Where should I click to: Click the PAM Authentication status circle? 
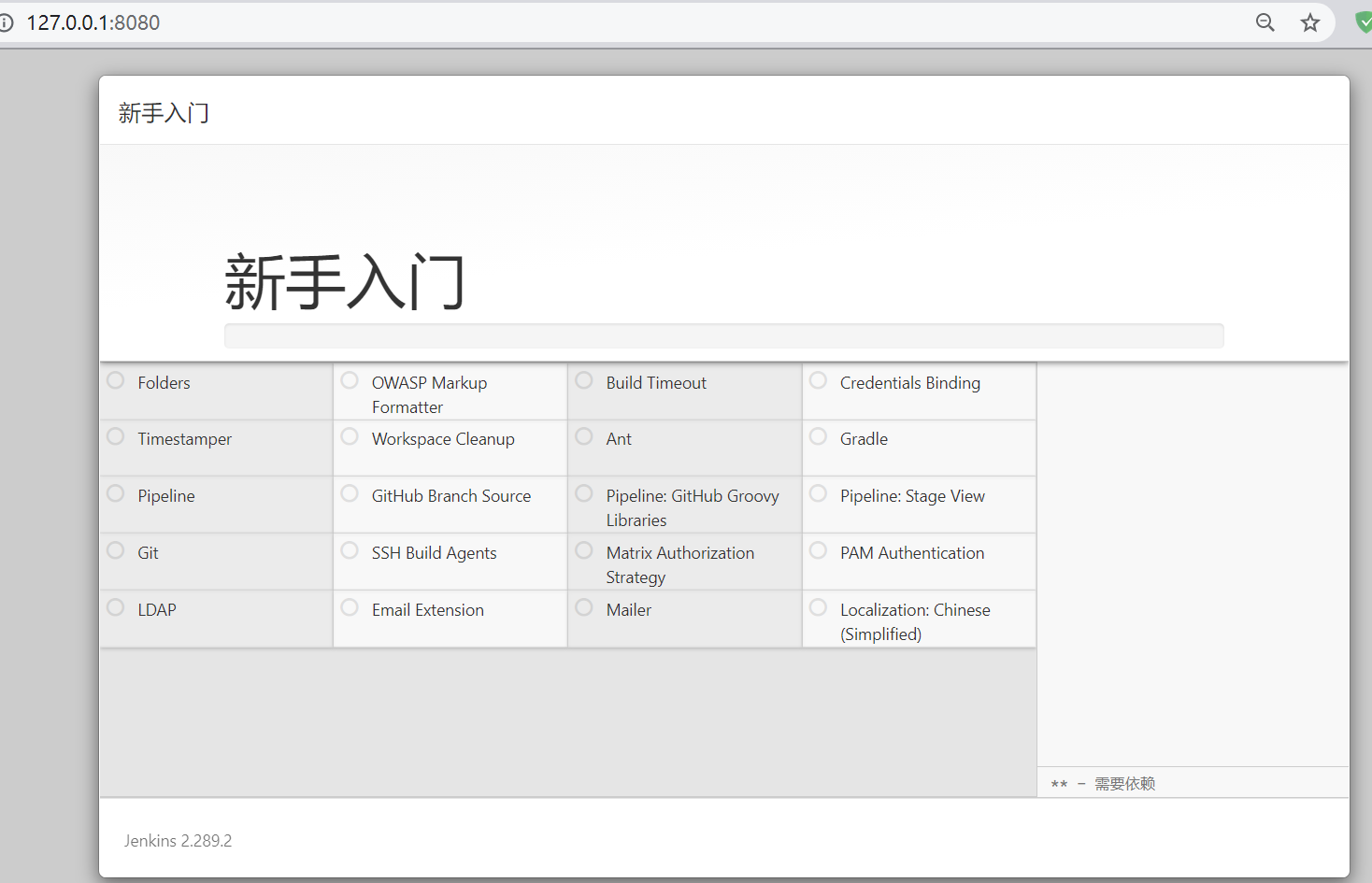[x=818, y=550]
